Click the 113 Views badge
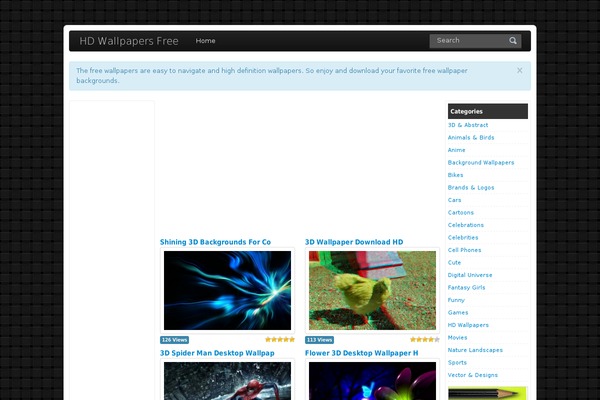600x400 pixels. (x=320, y=340)
